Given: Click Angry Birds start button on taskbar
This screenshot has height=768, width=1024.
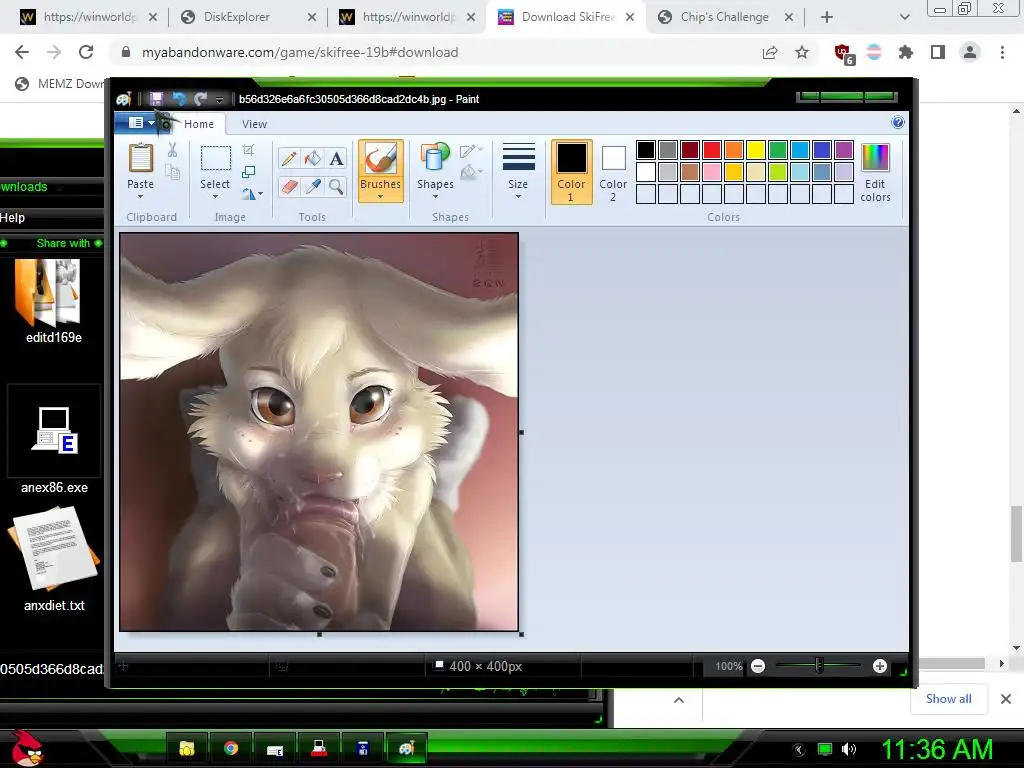Looking at the screenshot, I should [27, 748].
